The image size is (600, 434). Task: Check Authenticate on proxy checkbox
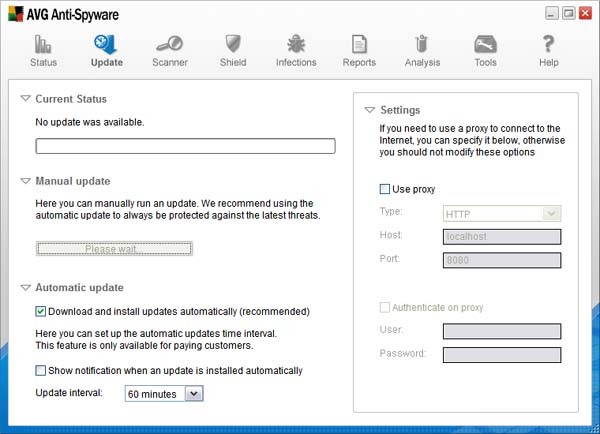click(385, 307)
